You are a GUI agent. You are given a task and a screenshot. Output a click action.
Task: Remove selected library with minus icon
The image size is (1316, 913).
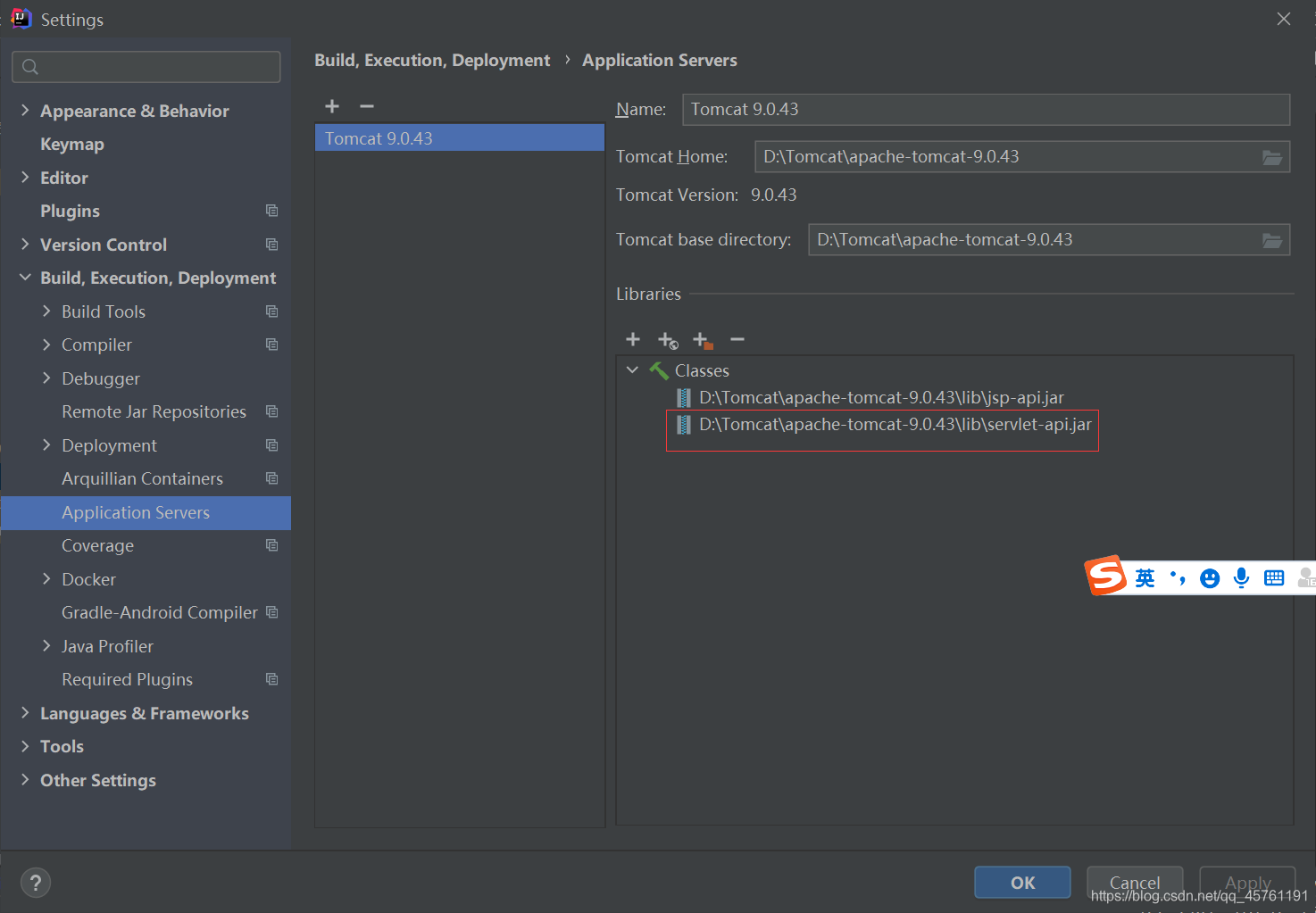coord(737,339)
